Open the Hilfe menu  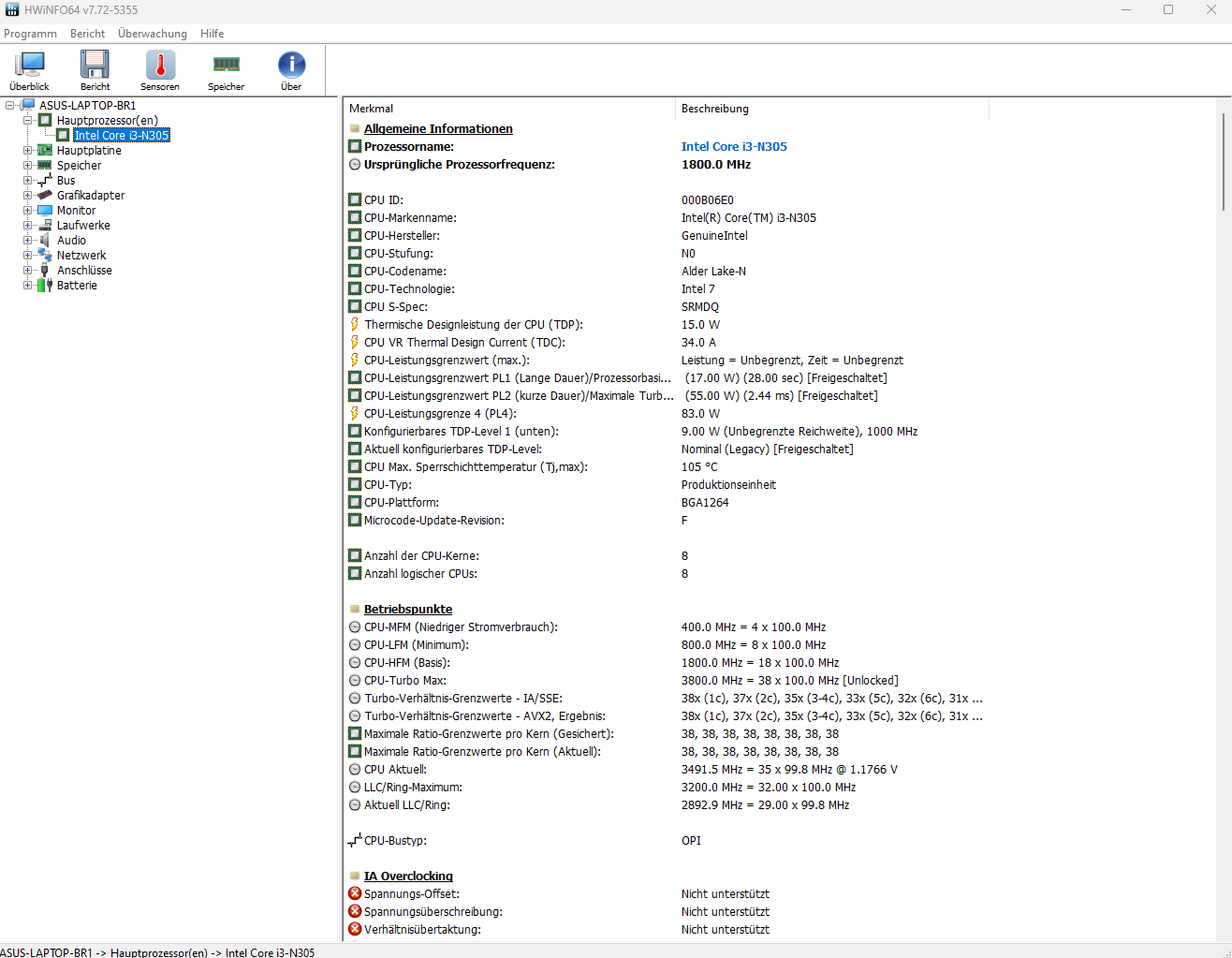point(212,34)
